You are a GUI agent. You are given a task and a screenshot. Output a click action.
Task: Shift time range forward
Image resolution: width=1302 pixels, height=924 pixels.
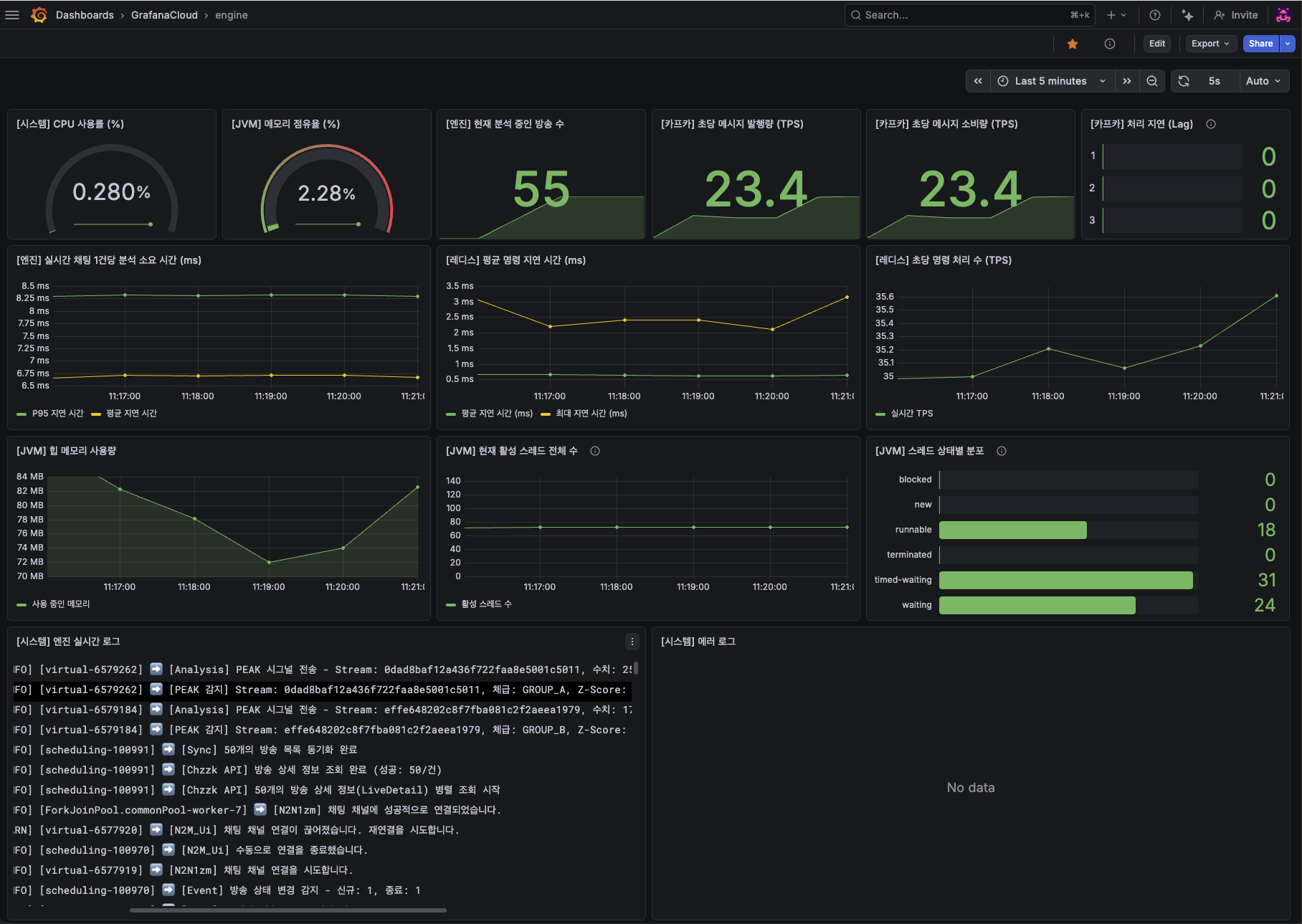point(1127,81)
